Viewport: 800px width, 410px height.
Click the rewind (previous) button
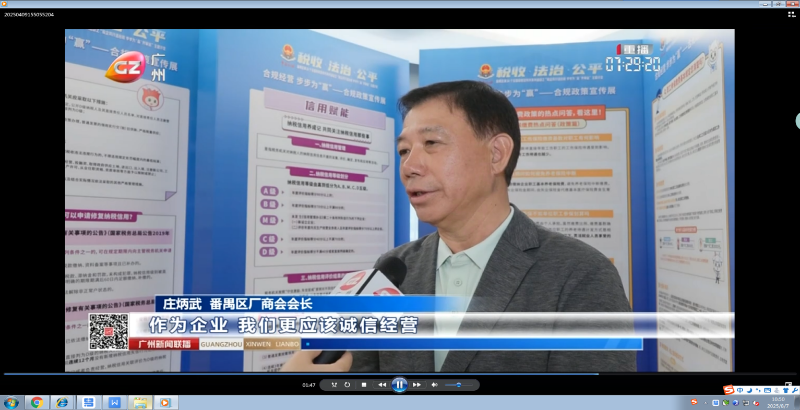pyautogui.click(x=382, y=384)
